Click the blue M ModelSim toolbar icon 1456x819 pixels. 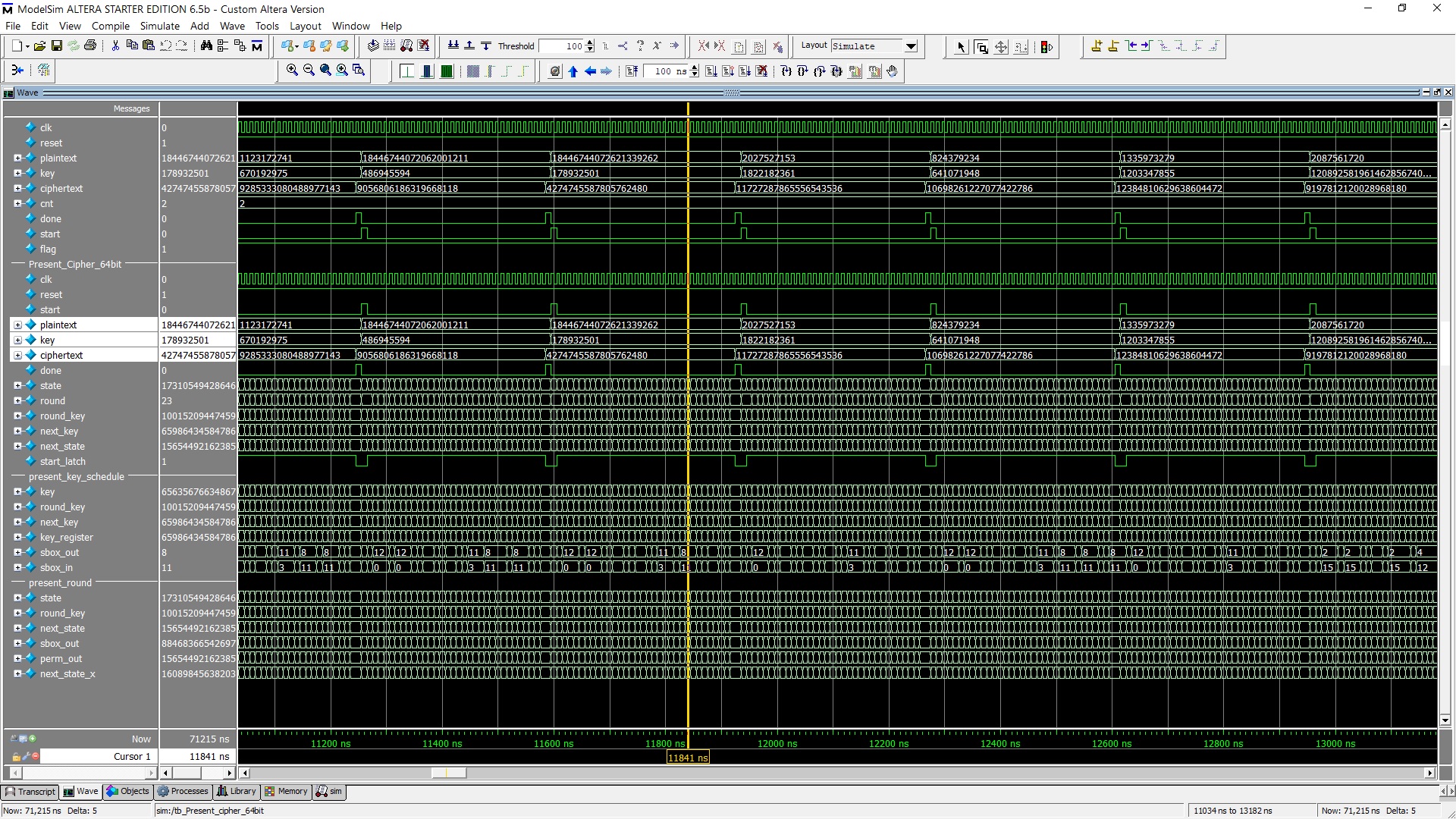coord(257,46)
